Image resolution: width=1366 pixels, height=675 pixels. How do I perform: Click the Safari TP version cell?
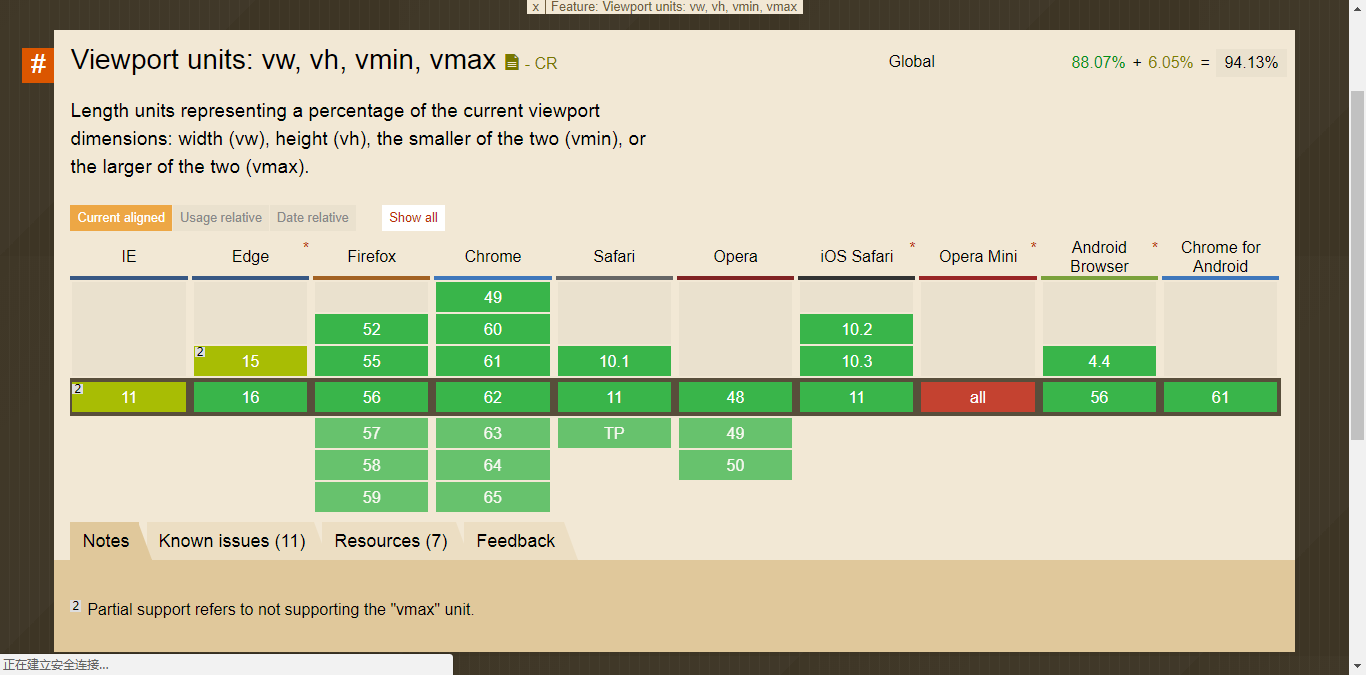tap(614, 433)
